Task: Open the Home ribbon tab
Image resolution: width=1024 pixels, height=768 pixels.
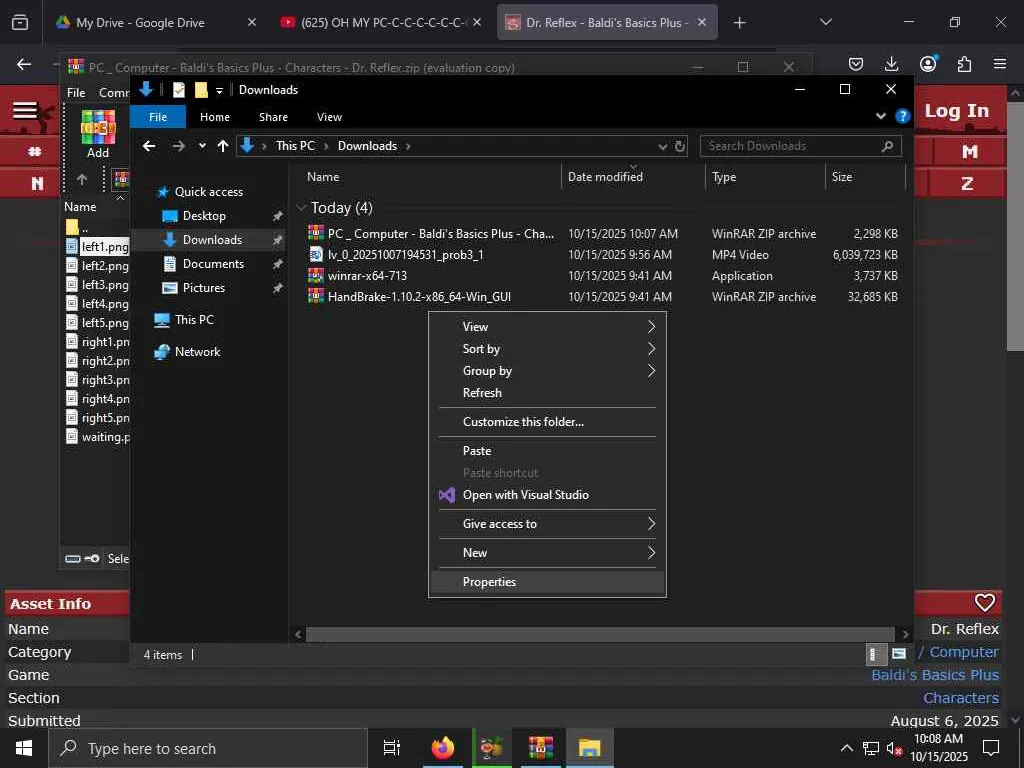Action: point(215,117)
